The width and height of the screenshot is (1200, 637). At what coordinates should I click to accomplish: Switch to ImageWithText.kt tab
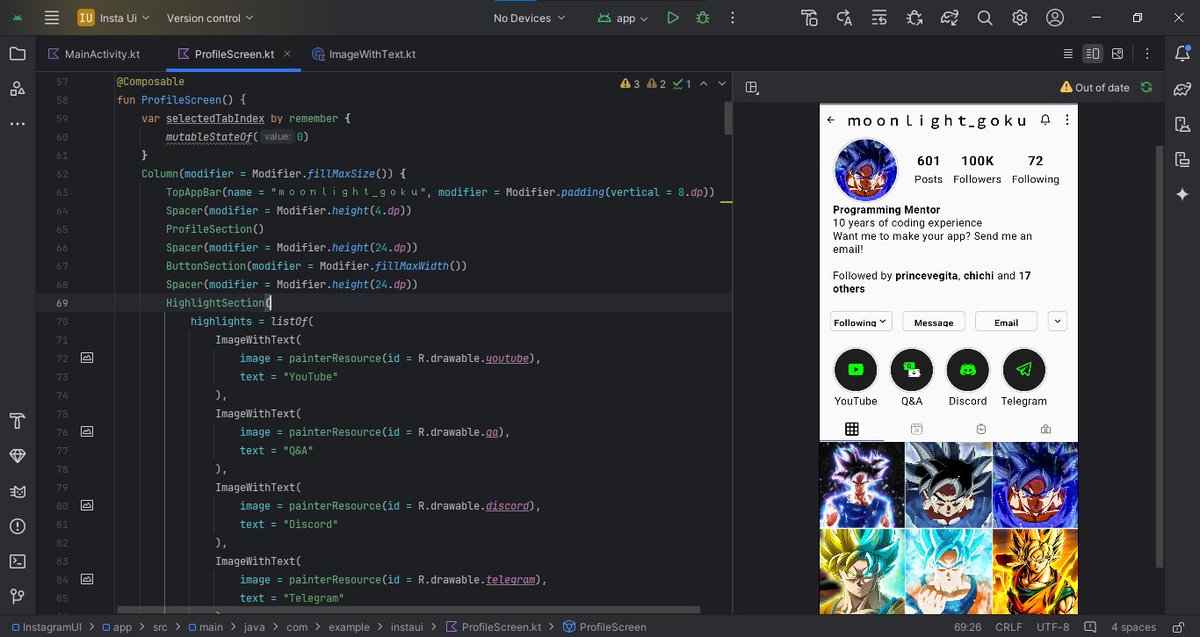click(364, 54)
